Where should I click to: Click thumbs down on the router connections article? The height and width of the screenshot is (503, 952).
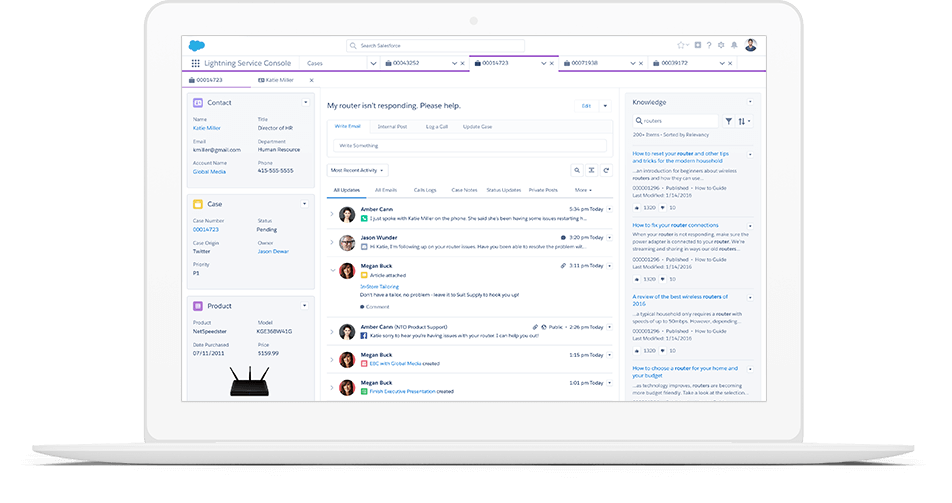pos(662,279)
